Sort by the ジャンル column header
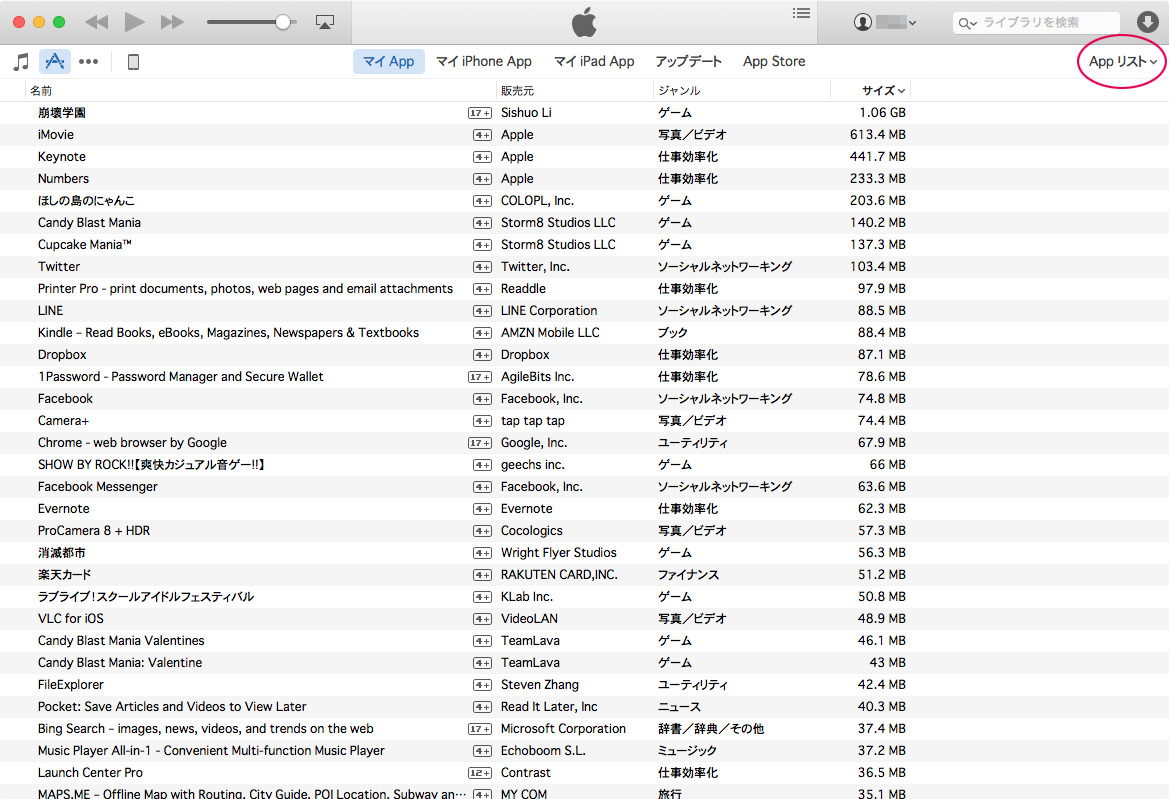 742,91
